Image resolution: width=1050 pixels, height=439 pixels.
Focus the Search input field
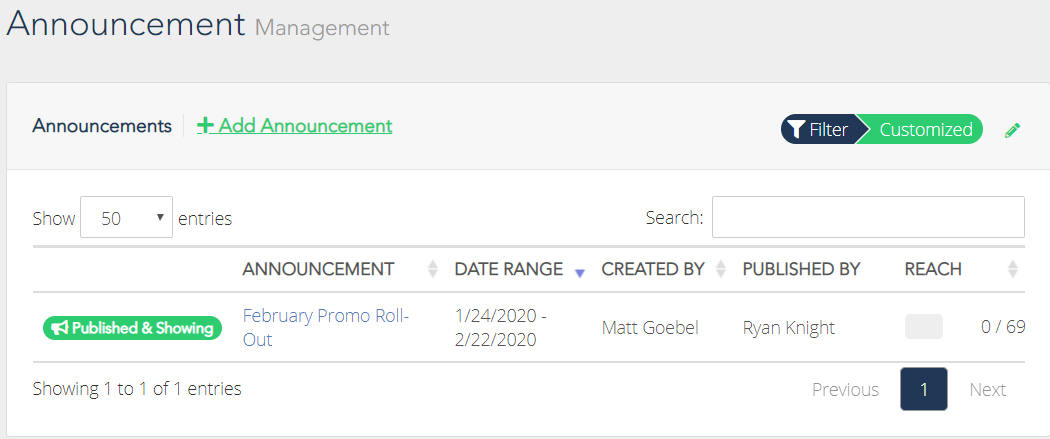click(x=868, y=217)
